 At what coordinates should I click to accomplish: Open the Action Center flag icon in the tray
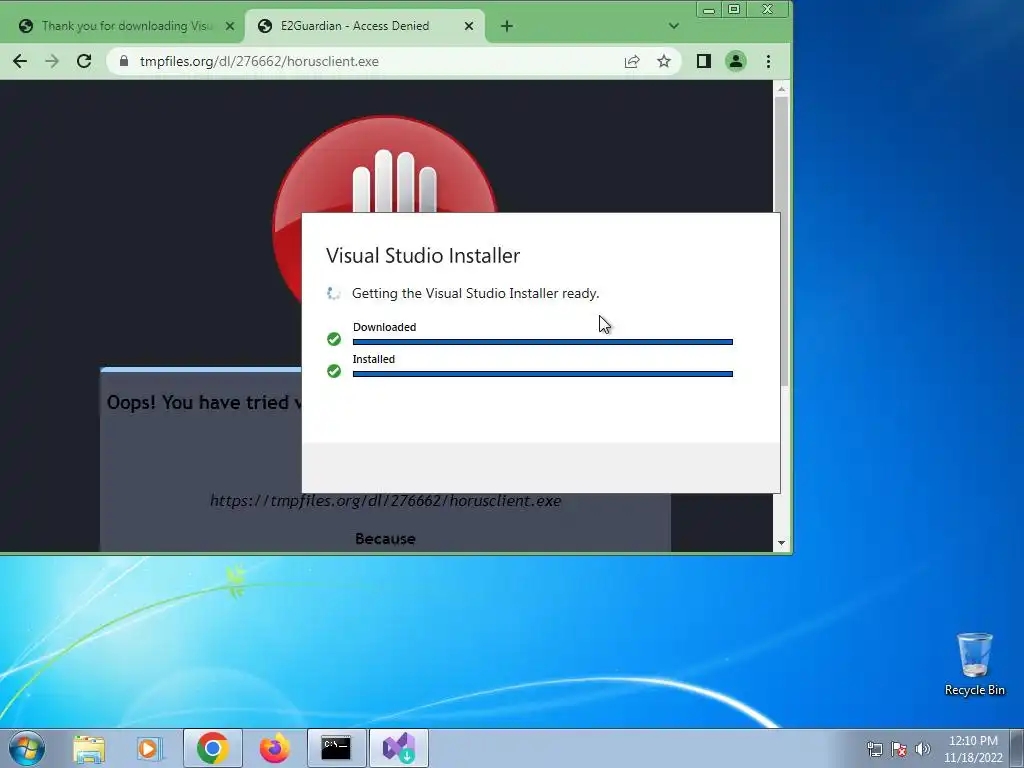click(899, 749)
